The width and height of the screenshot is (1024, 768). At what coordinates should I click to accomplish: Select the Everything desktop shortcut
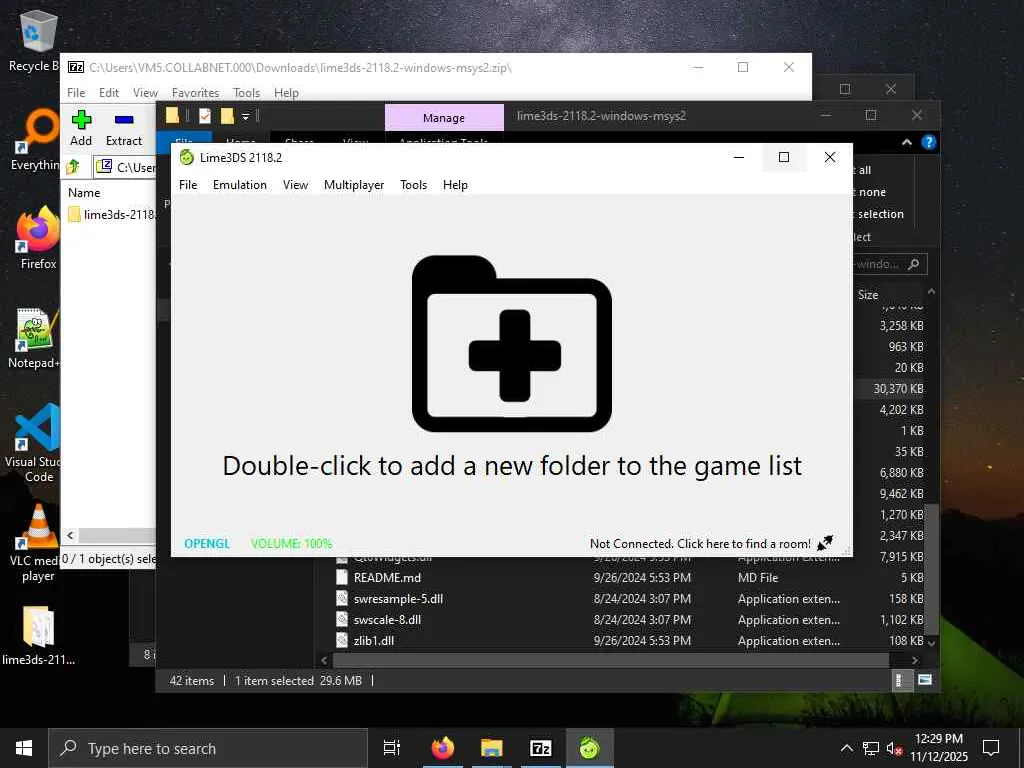(x=35, y=140)
